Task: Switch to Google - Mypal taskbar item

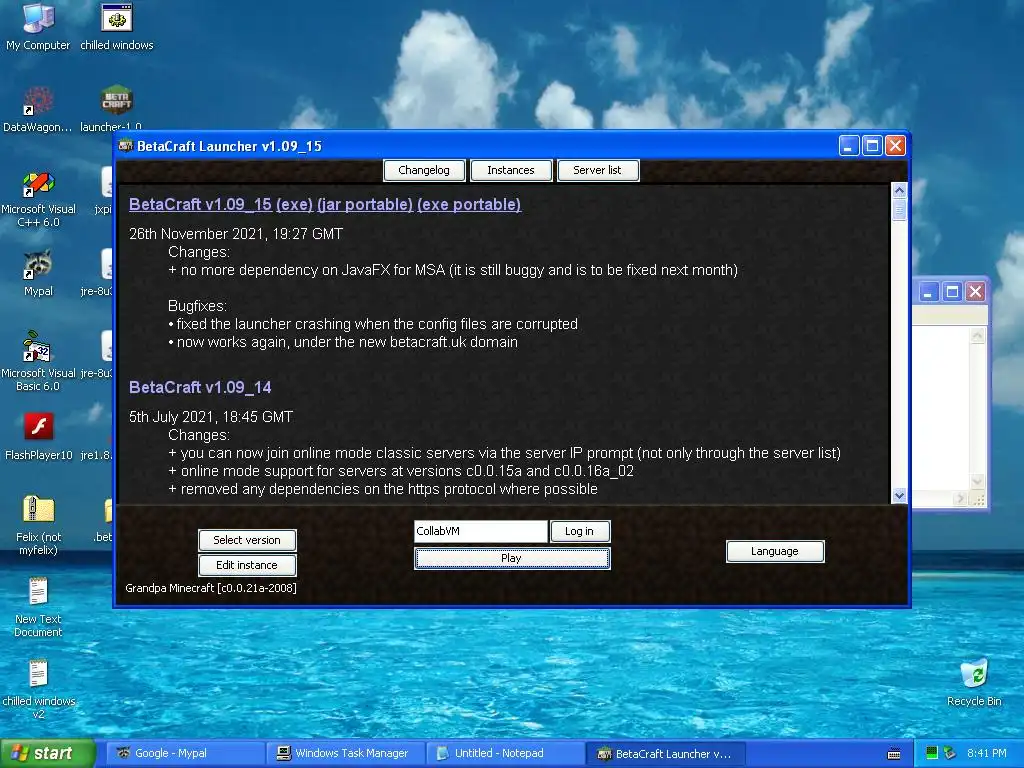Action: point(183,754)
